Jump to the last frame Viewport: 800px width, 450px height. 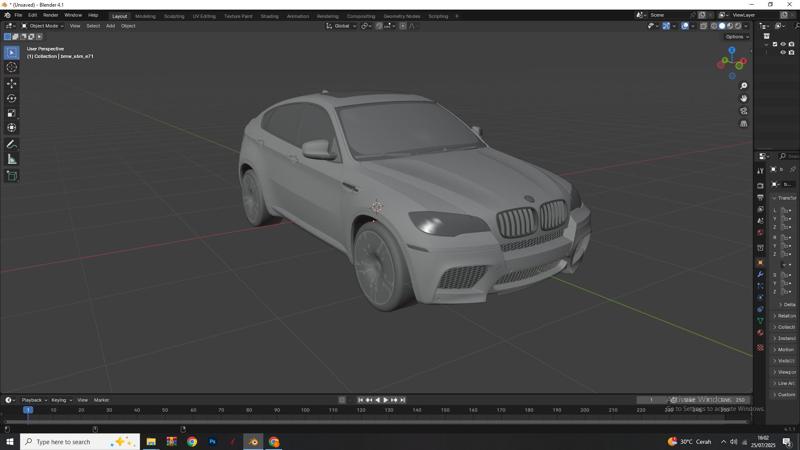tap(403, 400)
